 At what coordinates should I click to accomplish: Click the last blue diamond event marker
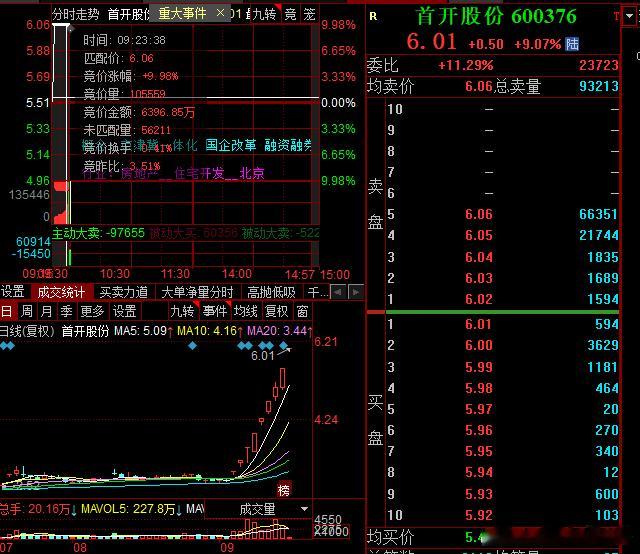(x=284, y=346)
